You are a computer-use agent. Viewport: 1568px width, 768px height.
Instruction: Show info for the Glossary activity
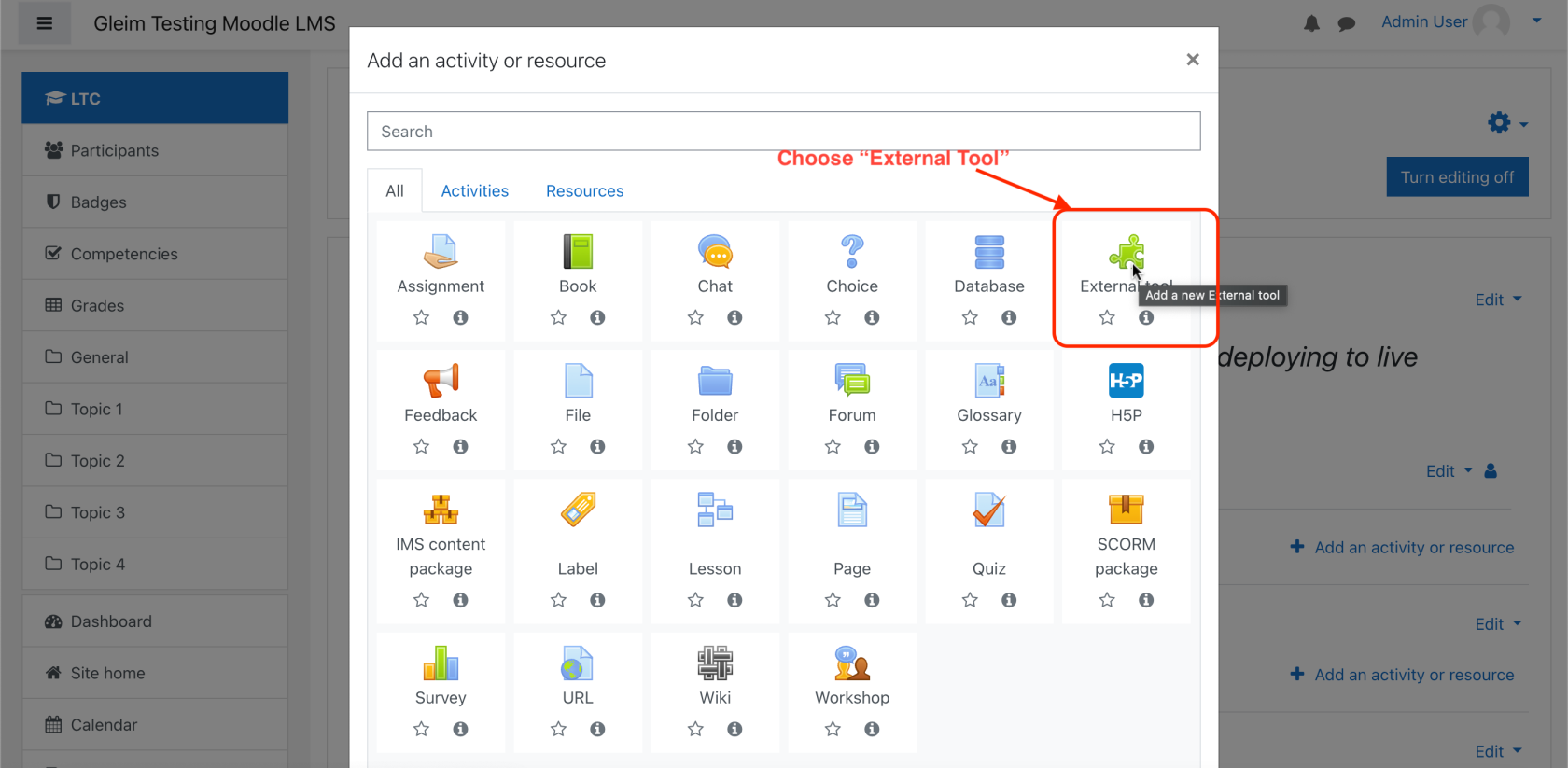pos(1009,446)
